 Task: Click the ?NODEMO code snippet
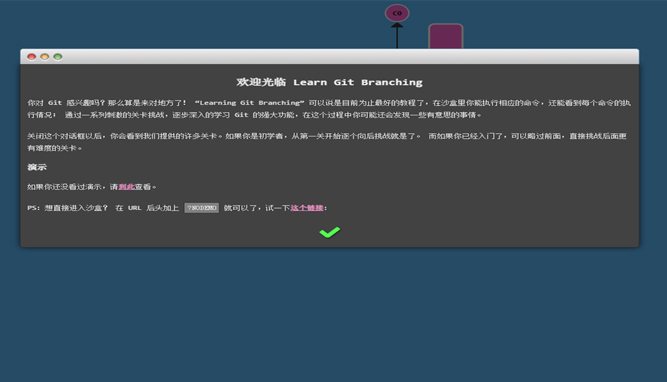[202, 208]
